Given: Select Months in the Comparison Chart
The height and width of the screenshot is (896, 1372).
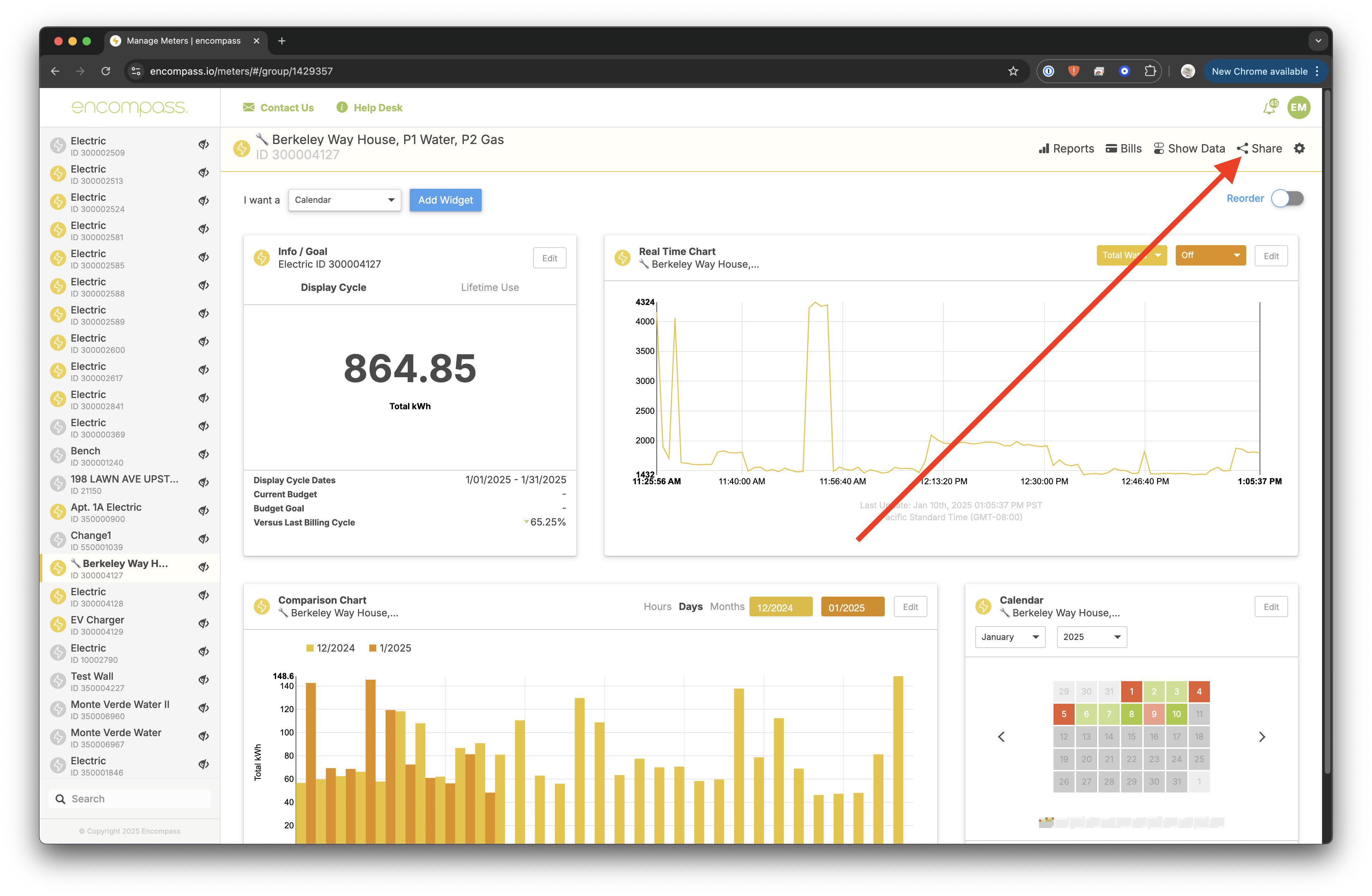Looking at the screenshot, I should coord(727,607).
